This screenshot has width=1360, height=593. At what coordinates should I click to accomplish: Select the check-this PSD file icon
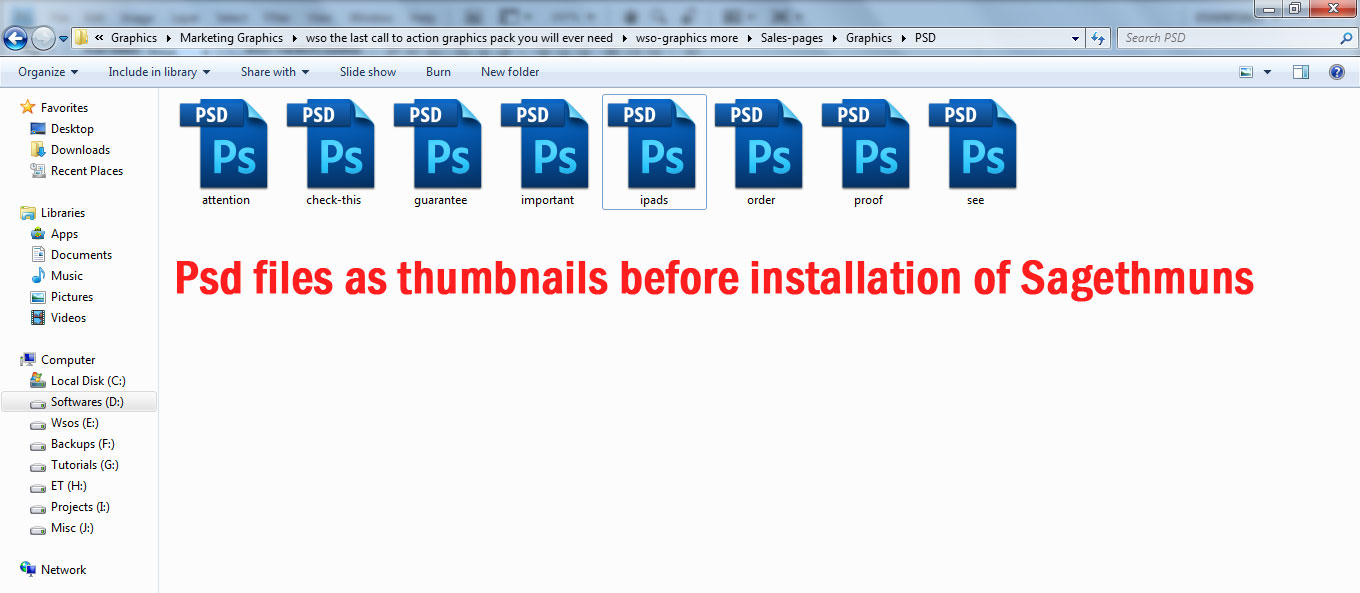(332, 144)
